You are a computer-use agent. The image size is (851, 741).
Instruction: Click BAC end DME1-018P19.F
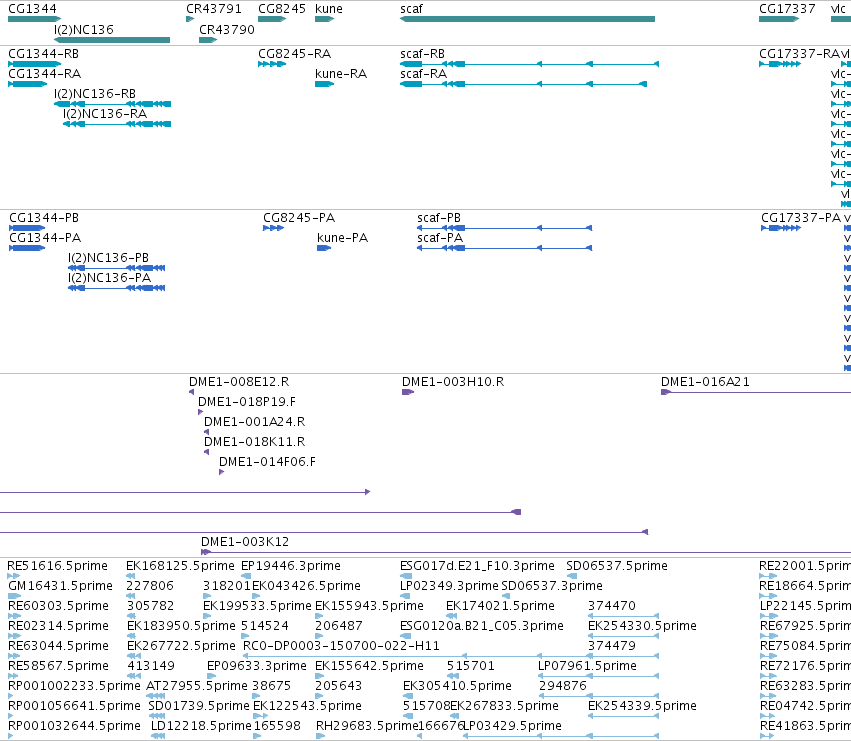[247, 402]
